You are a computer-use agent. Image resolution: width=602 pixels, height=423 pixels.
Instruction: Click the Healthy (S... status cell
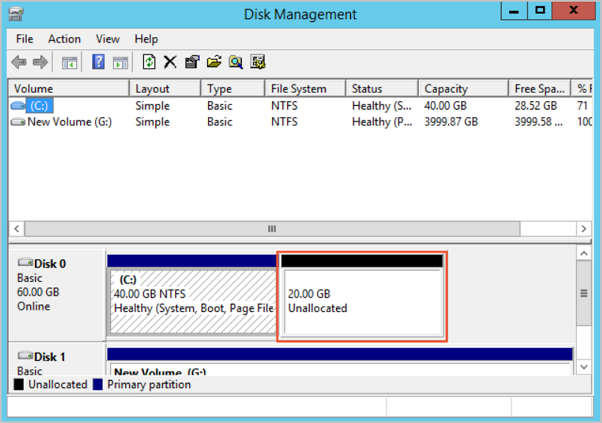(382, 106)
